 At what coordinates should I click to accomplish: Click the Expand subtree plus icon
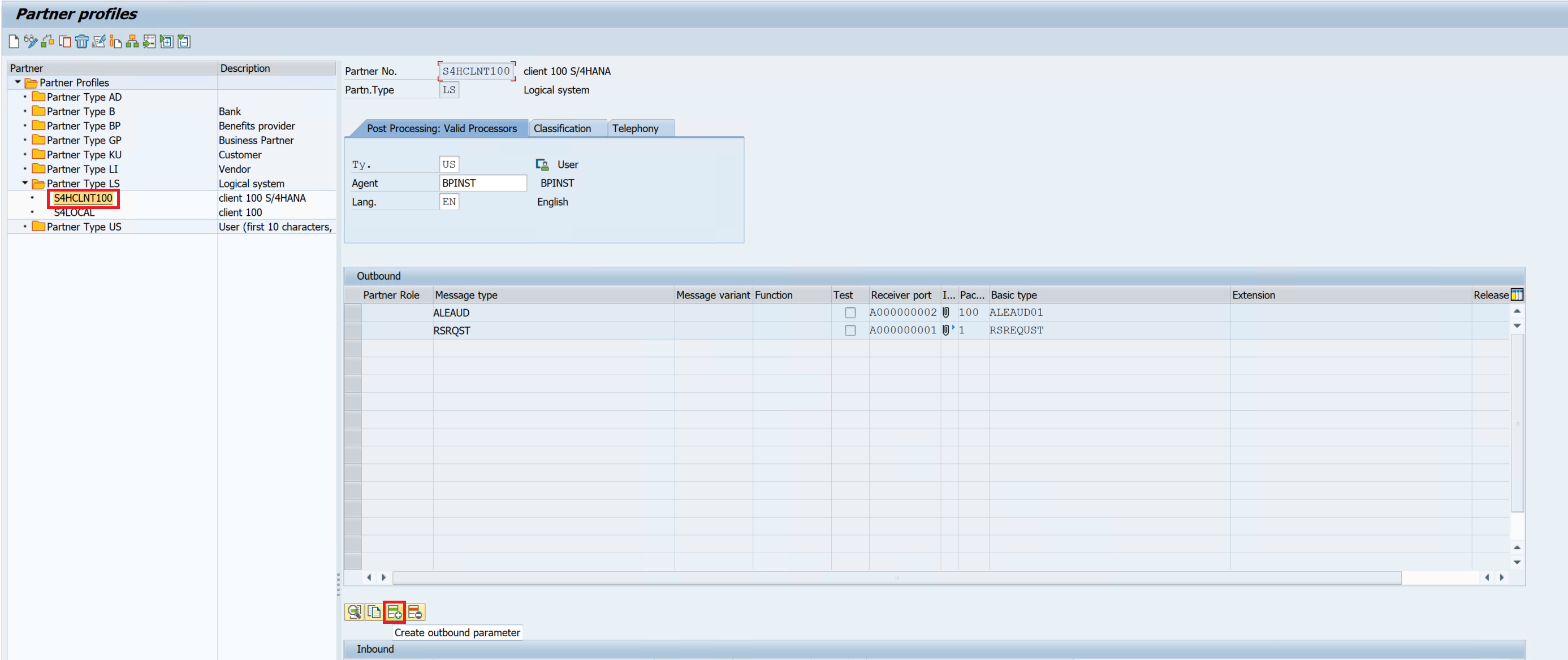coord(166,41)
